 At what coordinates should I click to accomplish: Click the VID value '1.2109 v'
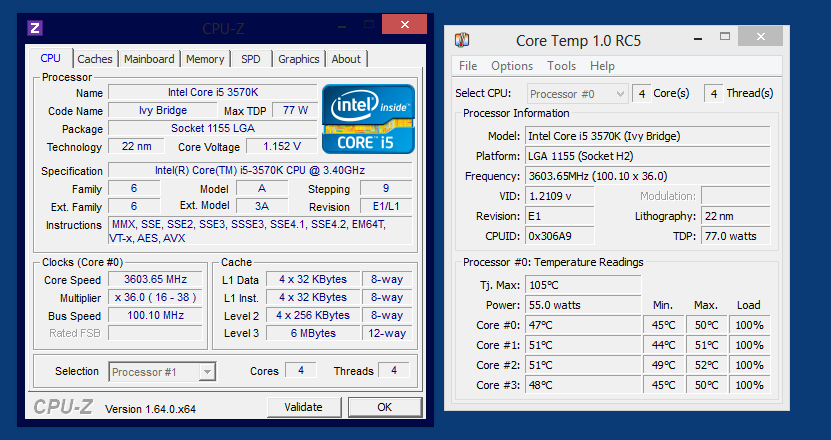(560, 196)
